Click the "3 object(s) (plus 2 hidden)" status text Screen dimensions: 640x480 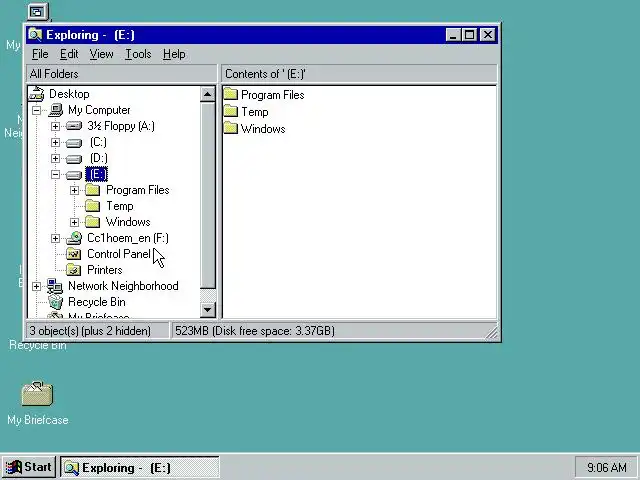(x=90, y=331)
